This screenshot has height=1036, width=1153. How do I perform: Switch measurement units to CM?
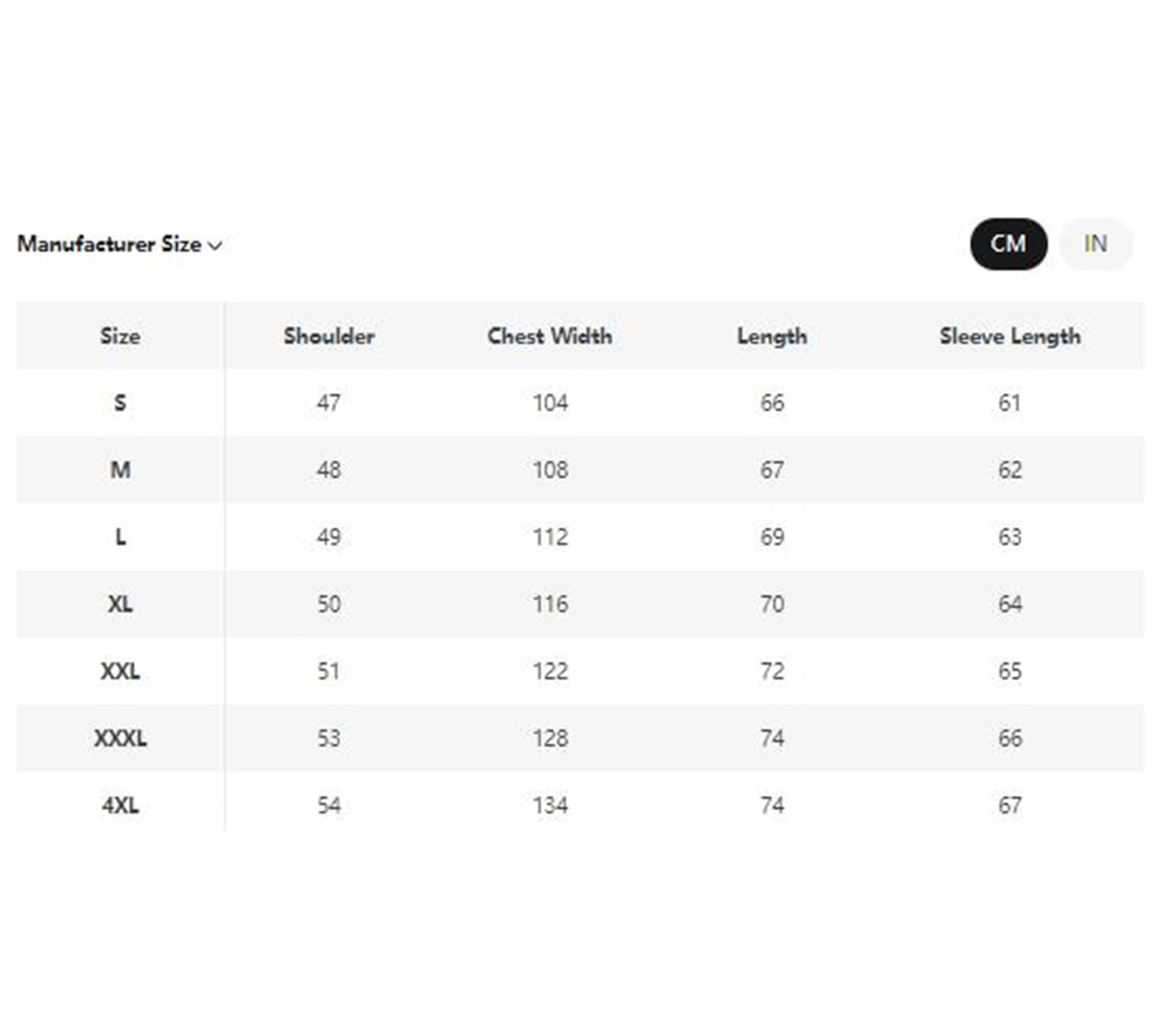click(x=1008, y=244)
